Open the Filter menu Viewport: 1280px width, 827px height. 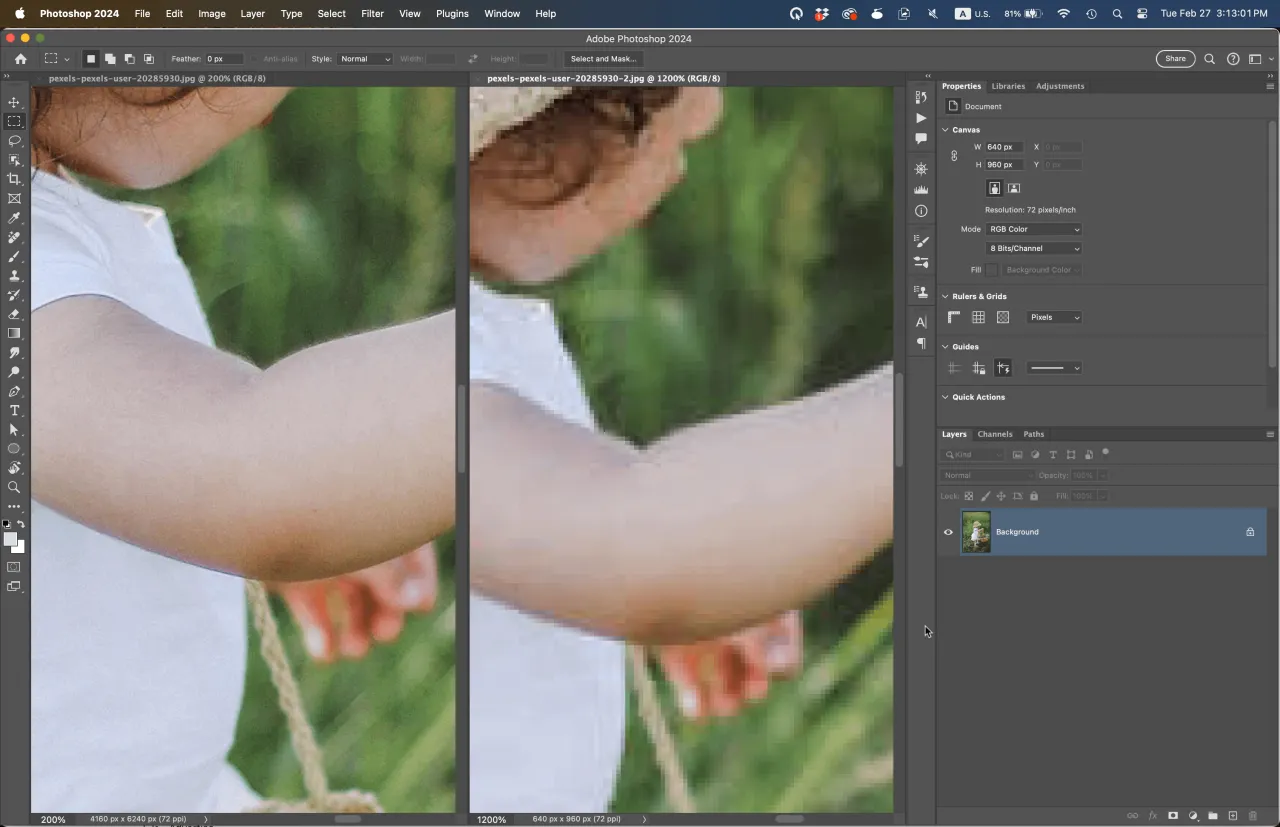pos(372,14)
